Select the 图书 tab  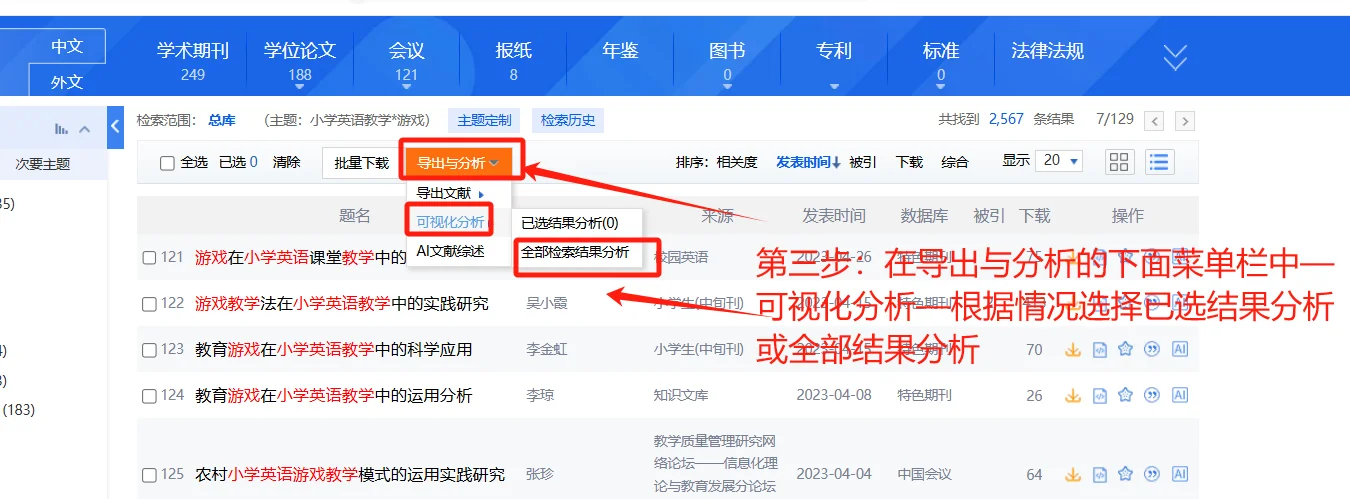727,60
